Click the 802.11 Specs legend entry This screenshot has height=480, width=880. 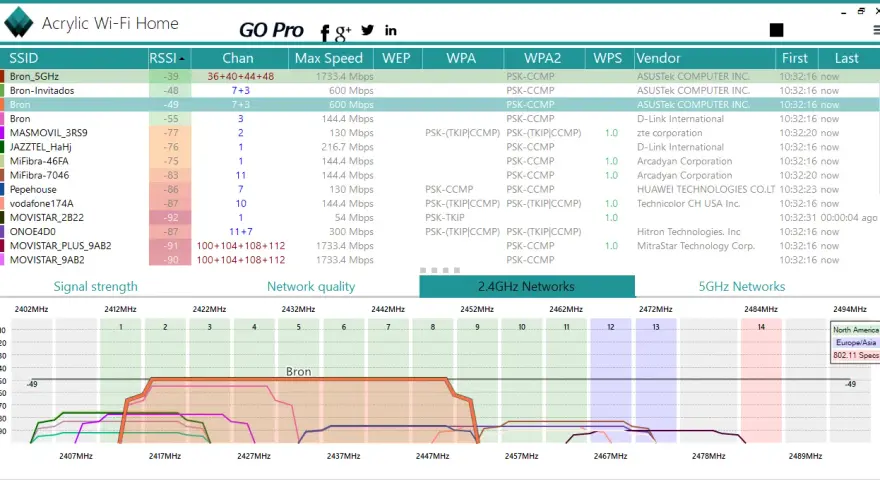click(x=855, y=355)
